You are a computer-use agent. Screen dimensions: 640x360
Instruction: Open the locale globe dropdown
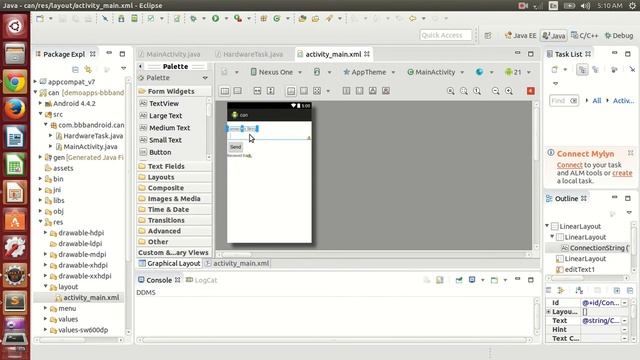pos(484,72)
